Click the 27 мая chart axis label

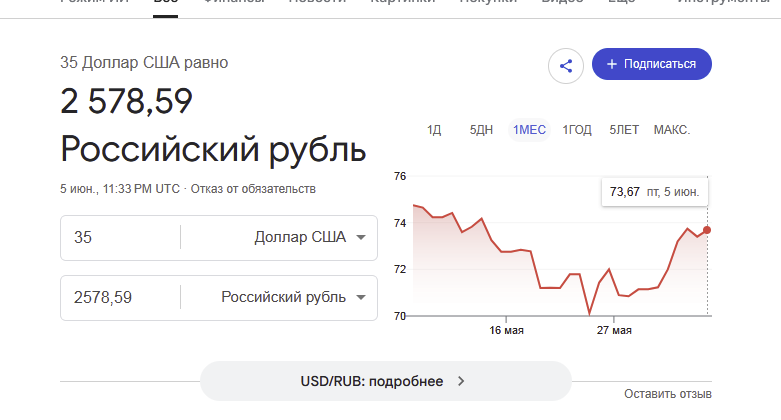(614, 330)
